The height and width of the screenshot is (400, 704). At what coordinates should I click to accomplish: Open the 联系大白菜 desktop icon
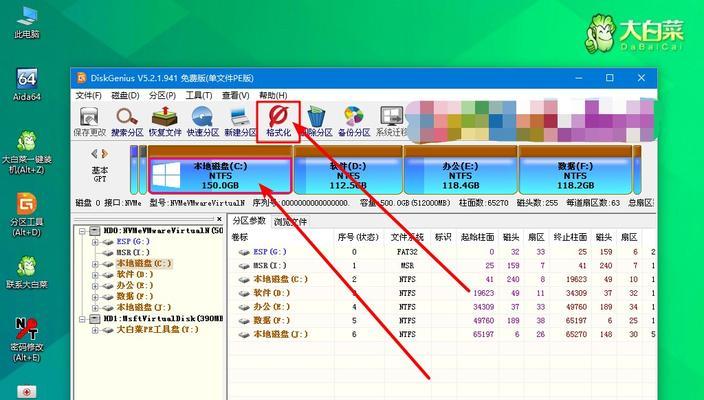27,272
